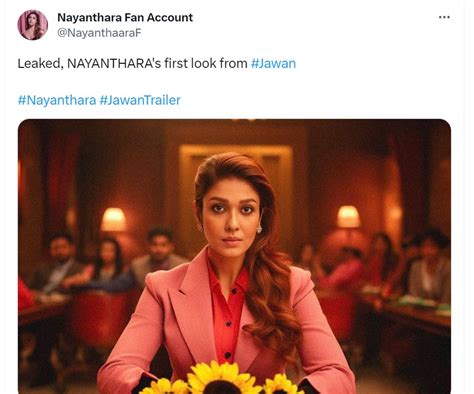Viewport: 474px width, 394px height.
Task: Click the glowing lamp on the photo's left
Action: click(x=114, y=219)
